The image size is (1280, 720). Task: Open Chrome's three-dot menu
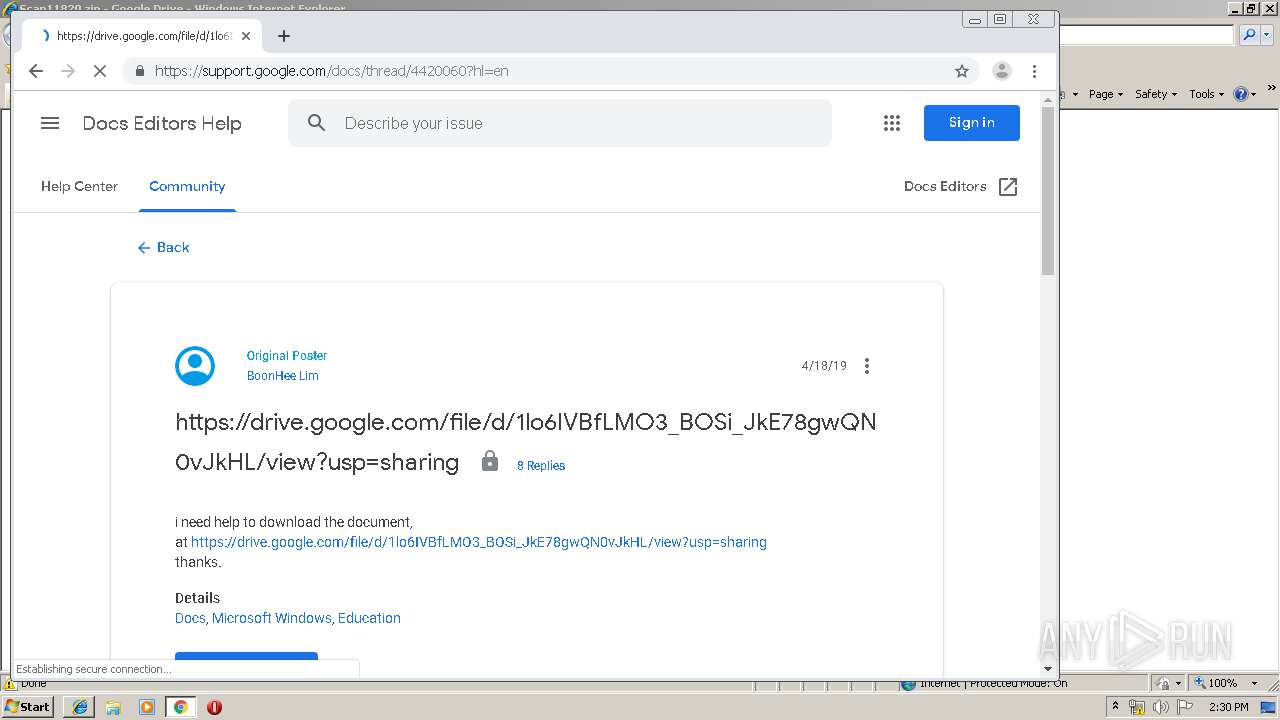click(x=1035, y=71)
